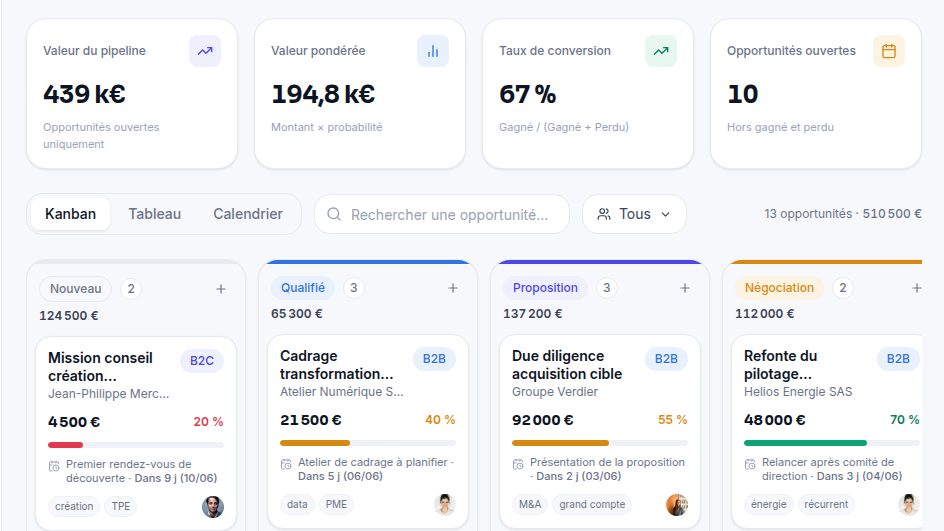The height and width of the screenshot is (531, 944).
Task: Click the B2C badge on Mission conseil card
Action: pos(202,361)
